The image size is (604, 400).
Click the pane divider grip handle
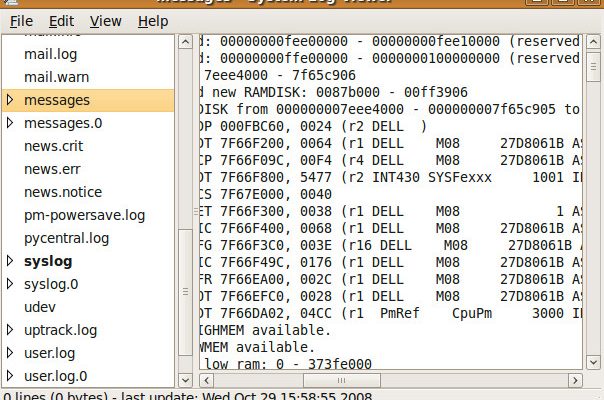pos(196,211)
